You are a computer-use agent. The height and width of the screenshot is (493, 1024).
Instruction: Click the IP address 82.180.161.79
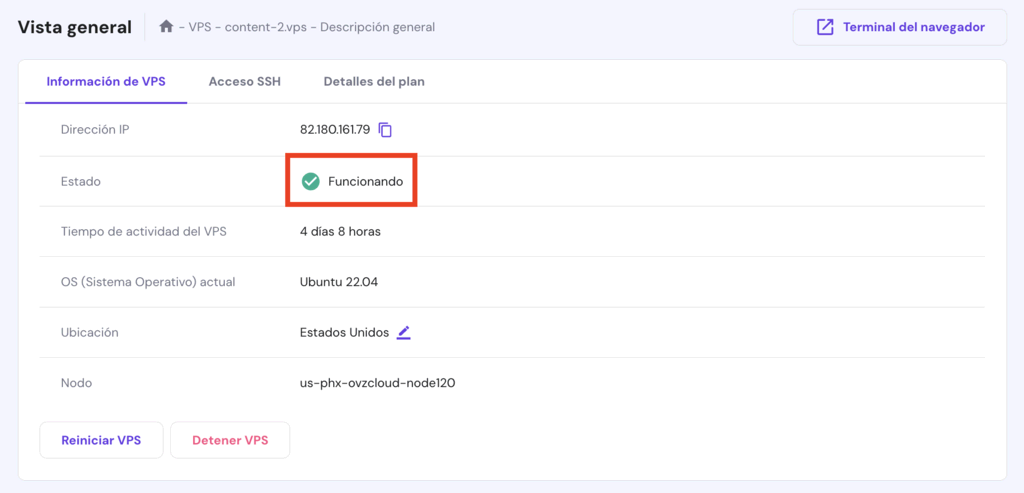(x=335, y=130)
